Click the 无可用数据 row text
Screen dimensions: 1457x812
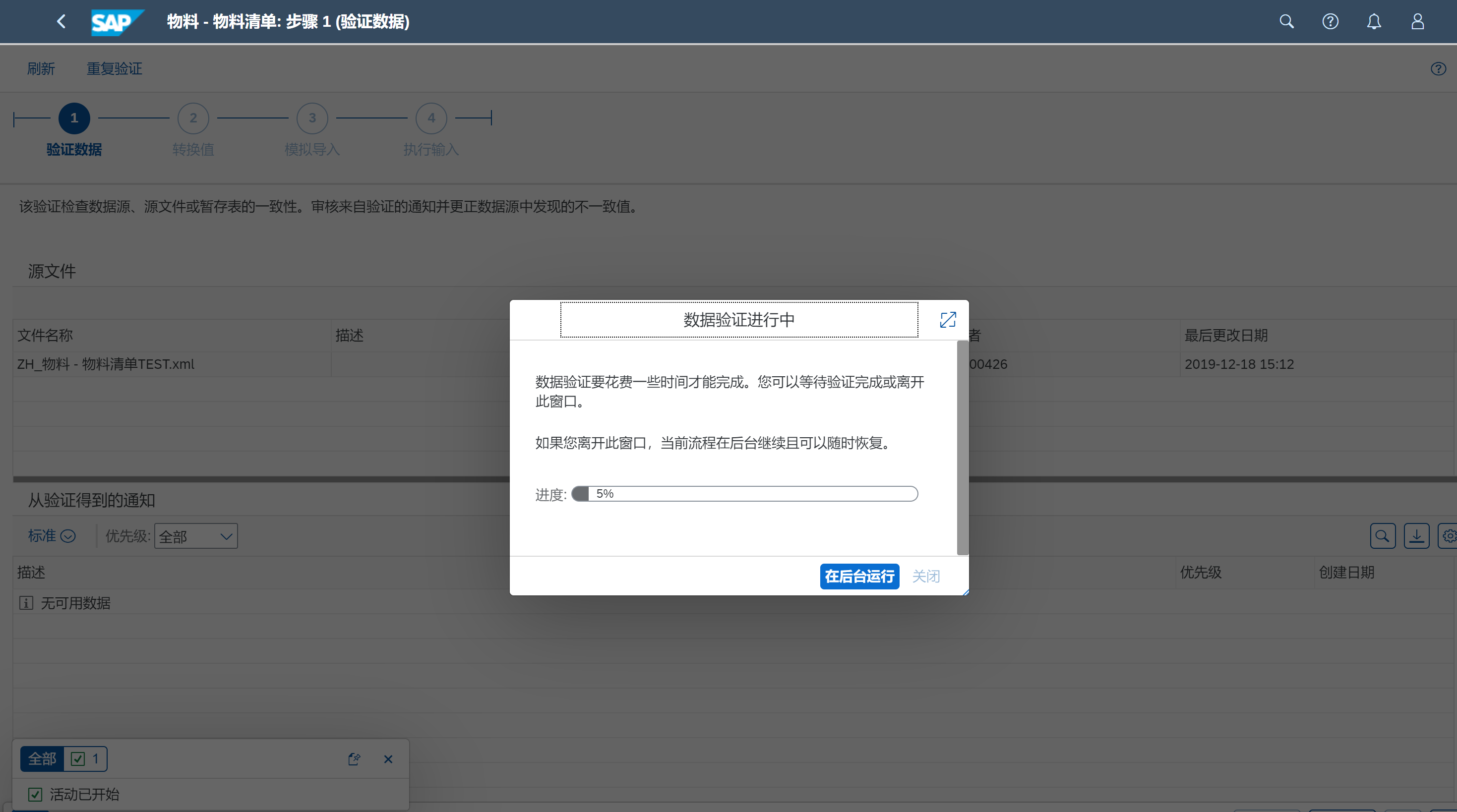(x=76, y=603)
